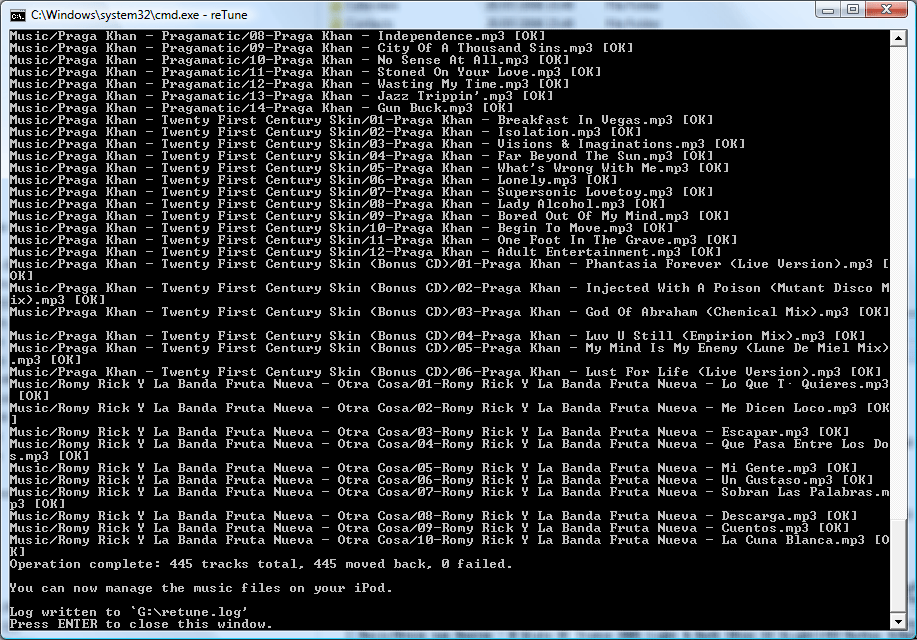The height and width of the screenshot is (640, 917).
Task: Click the 'Operation complete: 445 tracks total' line
Action: coord(261,564)
